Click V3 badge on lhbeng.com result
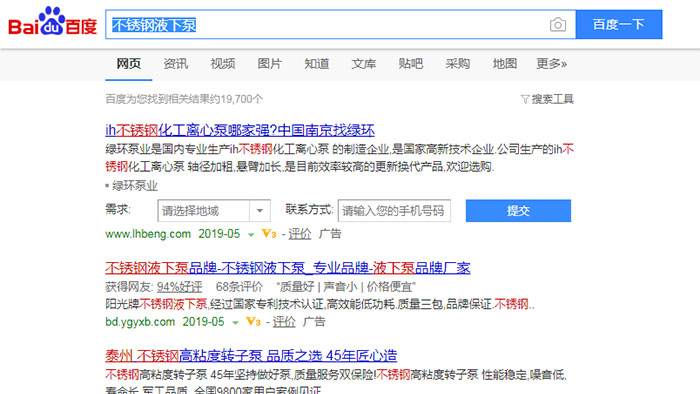This screenshot has width=700, height=394. point(269,233)
